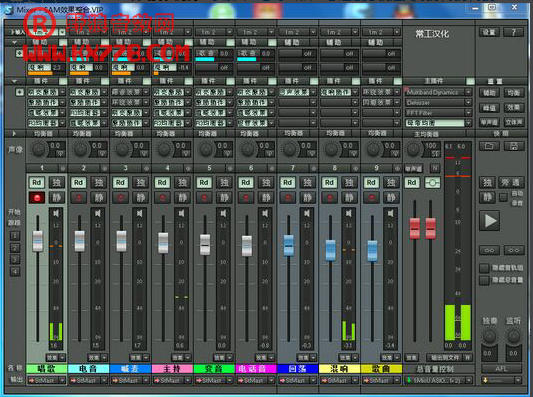Arm recording on channel 2 电音

point(79,197)
